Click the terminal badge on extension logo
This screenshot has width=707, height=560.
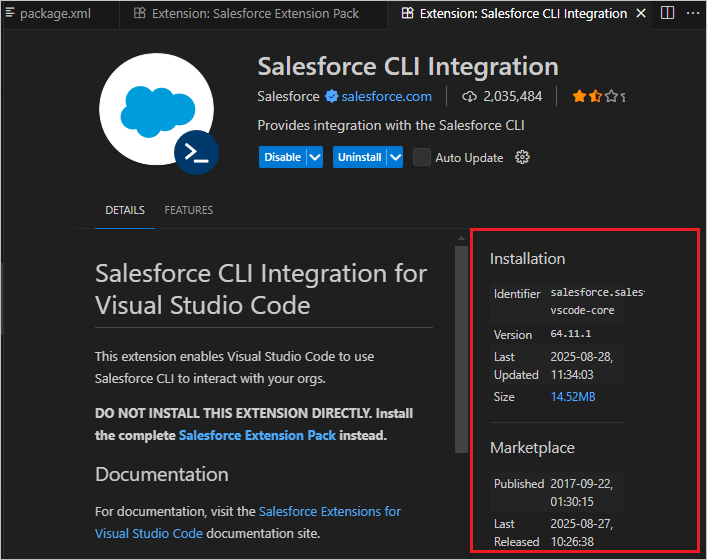point(197,153)
